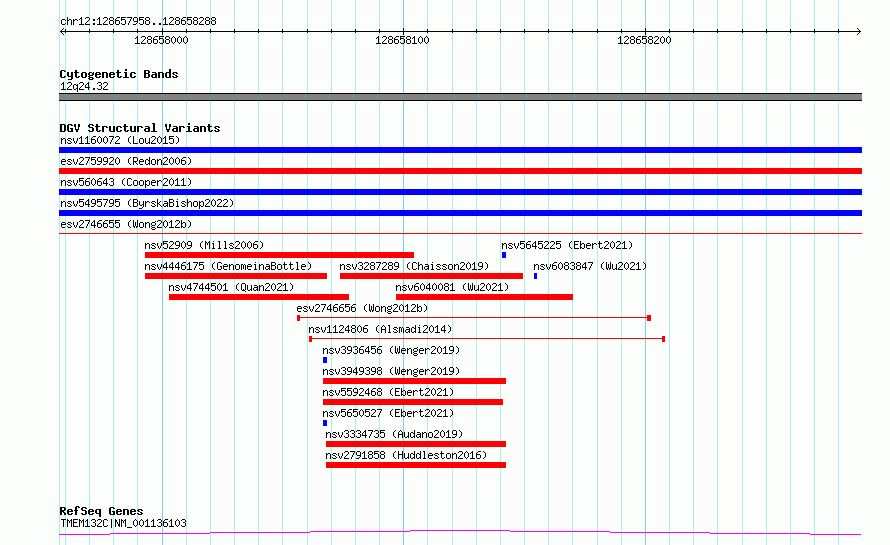Screen dimensions: 890x545
Task: Click the red bar under nsv6040081
Action: click(x=484, y=297)
